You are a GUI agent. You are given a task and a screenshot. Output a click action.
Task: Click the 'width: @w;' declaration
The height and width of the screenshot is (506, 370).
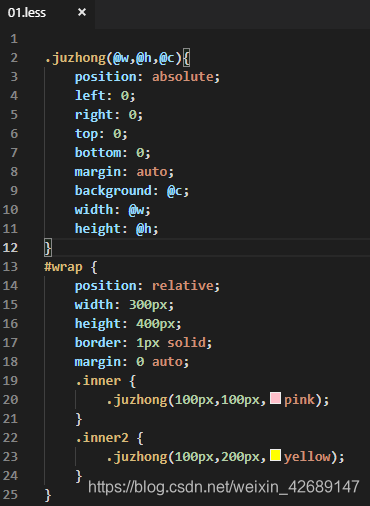[113, 210]
